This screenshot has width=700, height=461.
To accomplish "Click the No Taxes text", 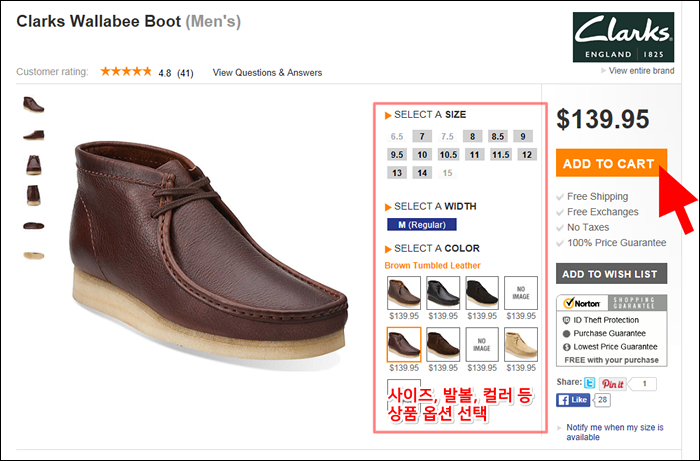I will [588, 227].
